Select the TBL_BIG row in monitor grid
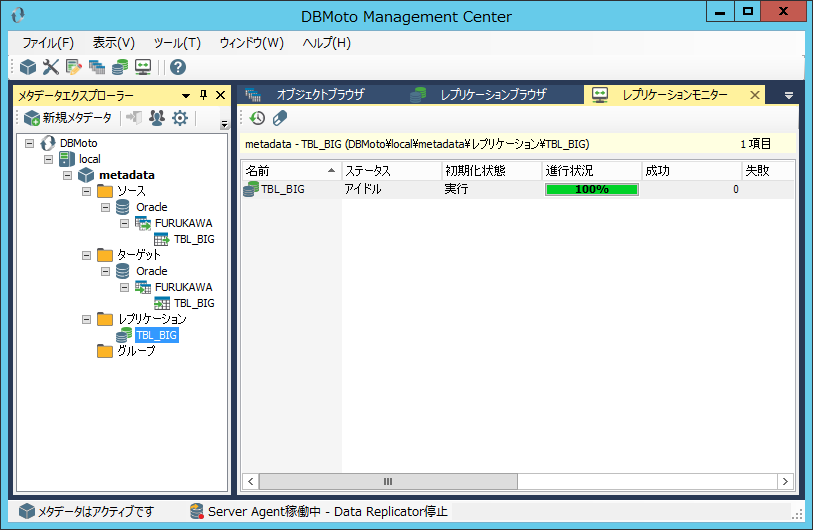813x530 pixels. pyautogui.click(x=517, y=189)
